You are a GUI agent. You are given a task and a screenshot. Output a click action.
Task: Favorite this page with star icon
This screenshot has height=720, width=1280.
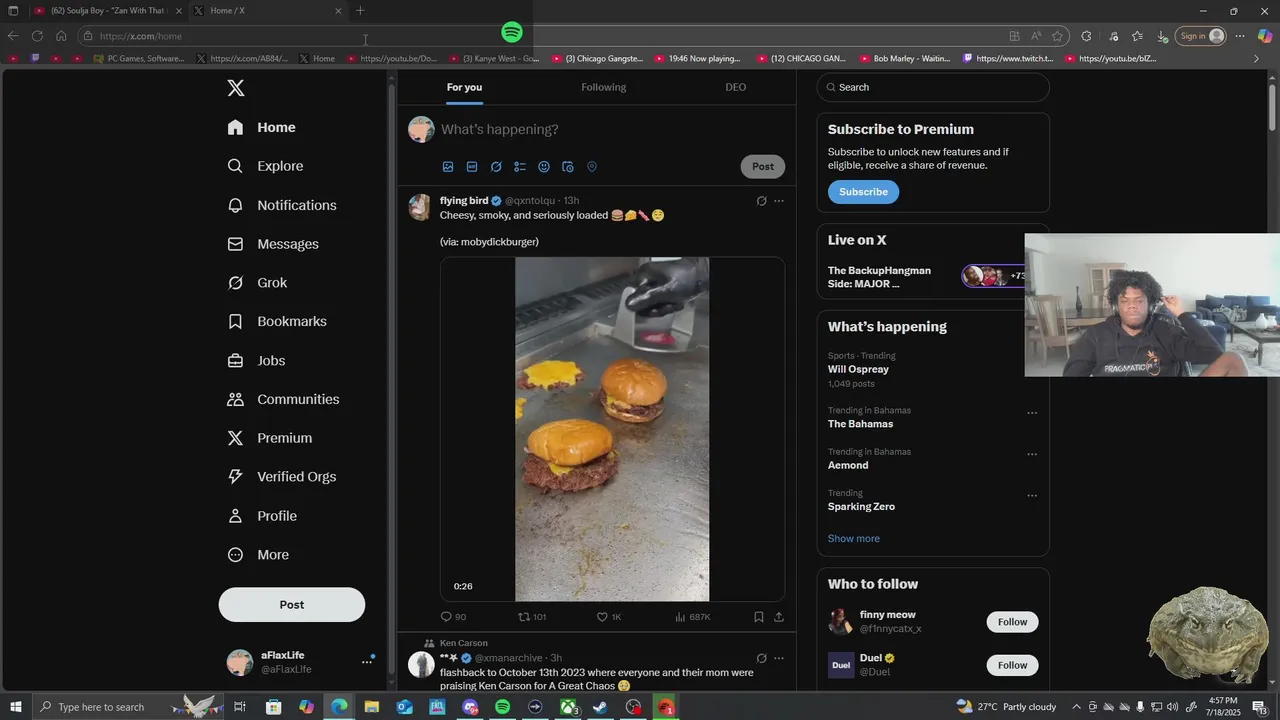tap(1057, 36)
